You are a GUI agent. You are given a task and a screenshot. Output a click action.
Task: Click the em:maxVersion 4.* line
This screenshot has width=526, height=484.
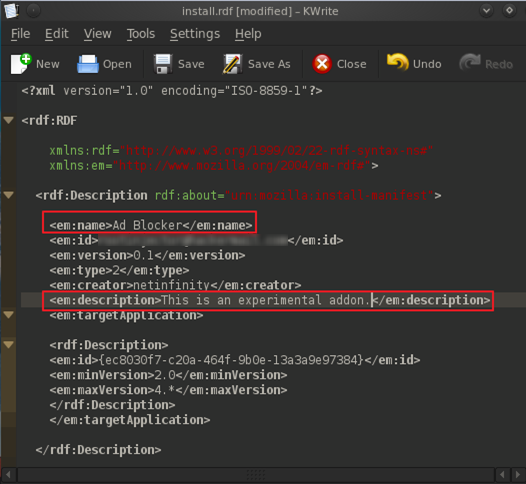point(168,390)
